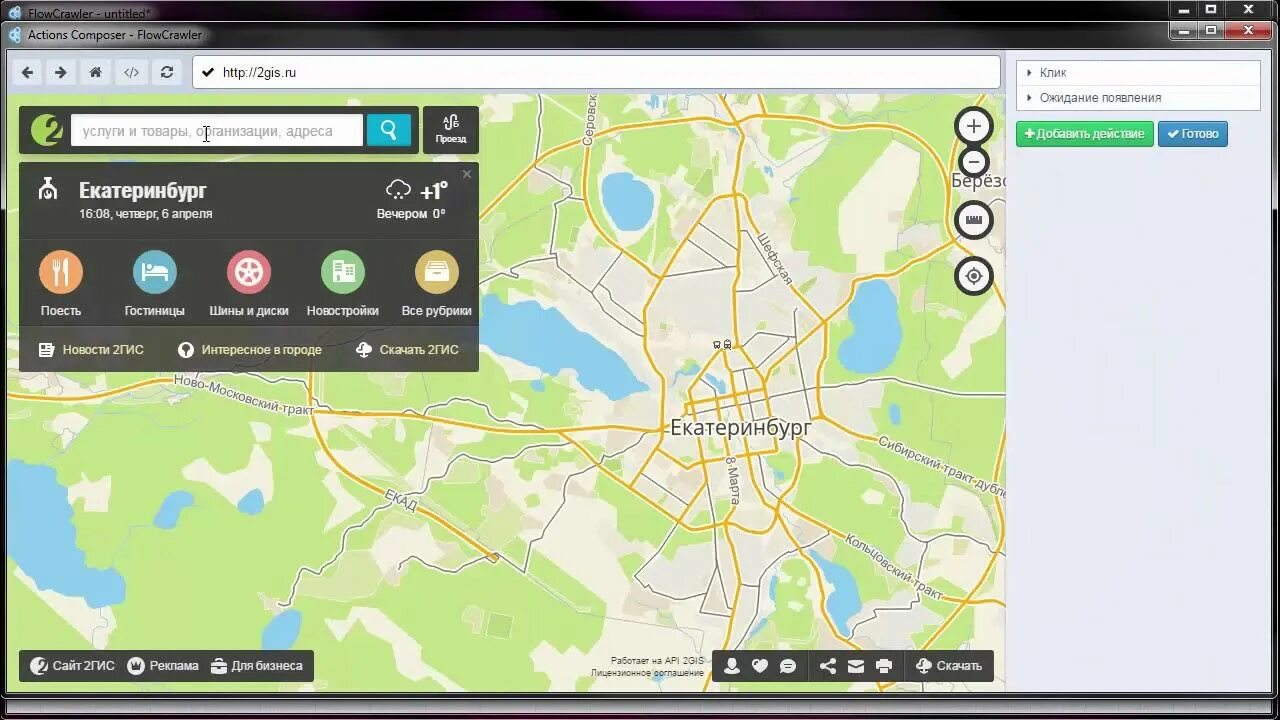The width and height of the screenshot is (1280, 720).
Task: Focus the 2GIS search box
Action: click(216, 130)
